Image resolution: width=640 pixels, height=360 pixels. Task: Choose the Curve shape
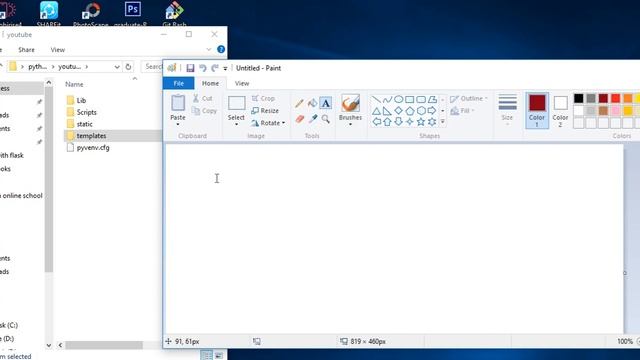point(387,99)
